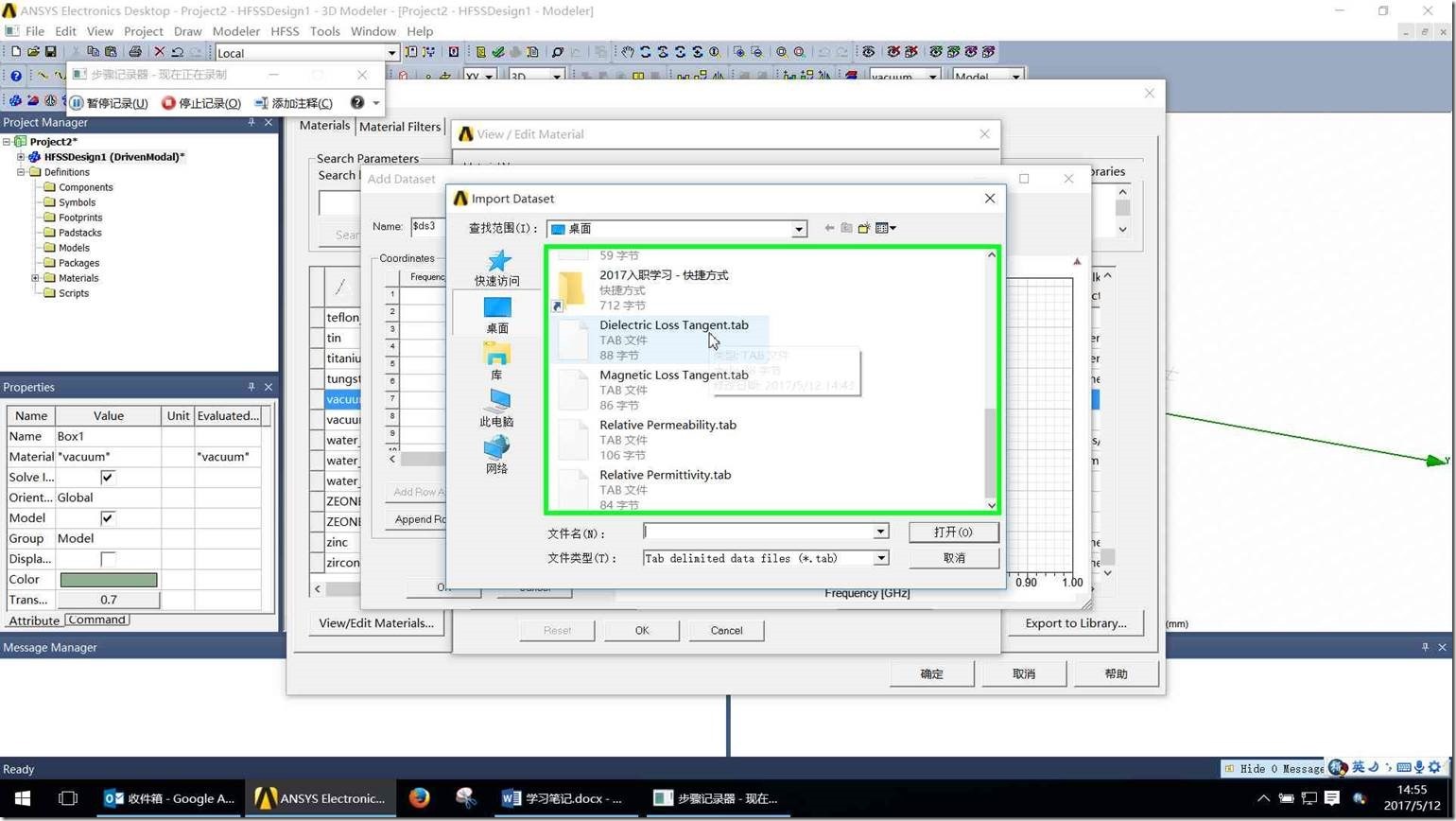The height and width of the screenshot is (821, 1456).
Task: Click OK in View / Edit Material dialog
Action: click(x=642, y=631)
